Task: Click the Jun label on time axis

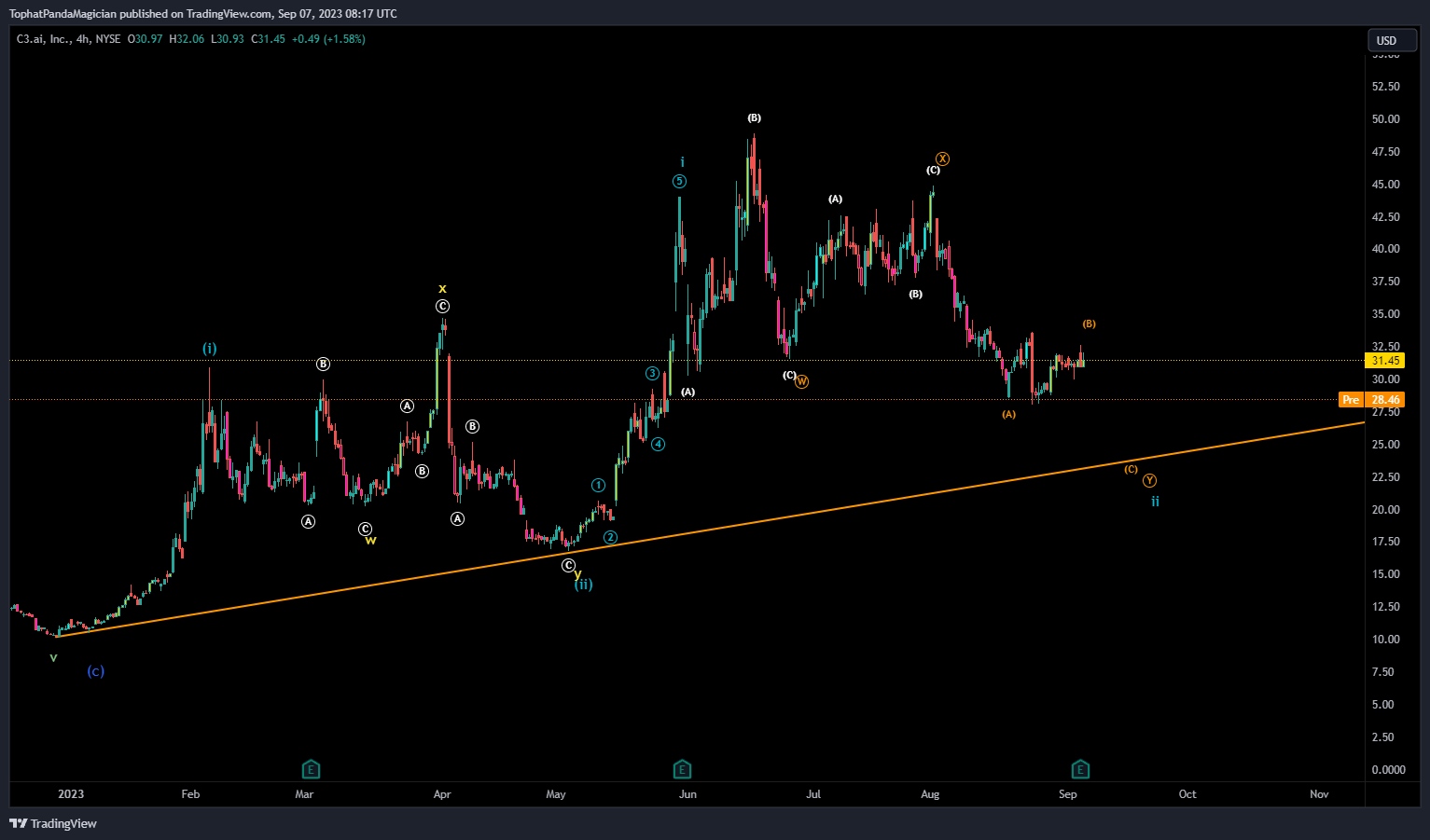Action: (x=688, y=794)
